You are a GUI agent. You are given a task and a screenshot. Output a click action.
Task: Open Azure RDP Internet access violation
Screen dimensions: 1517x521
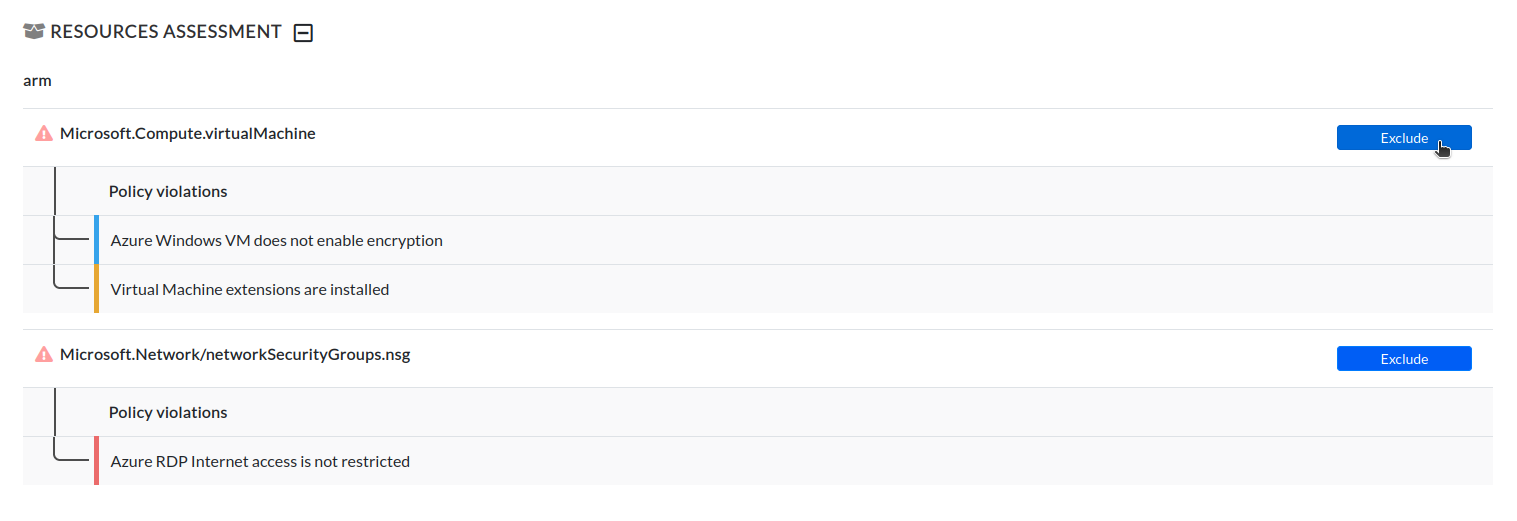[x=260, y=462]
